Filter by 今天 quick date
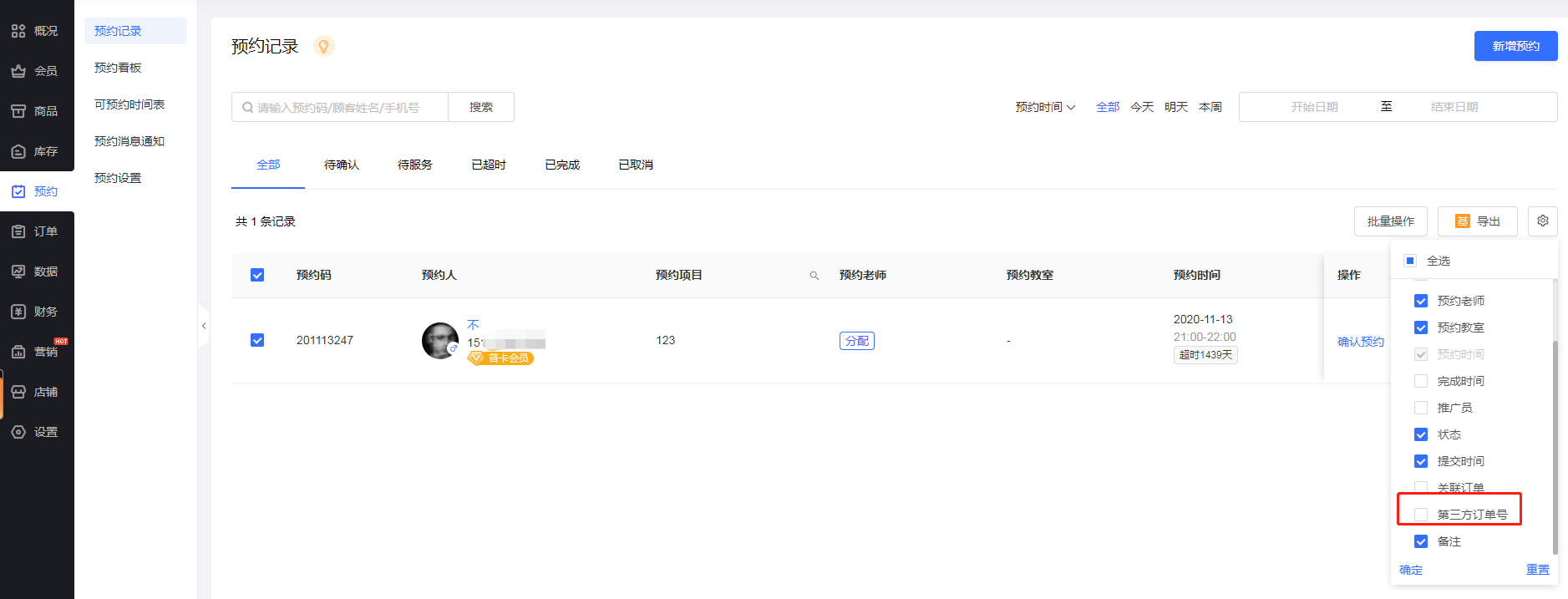1568x599 pixels. (1142, 107)
